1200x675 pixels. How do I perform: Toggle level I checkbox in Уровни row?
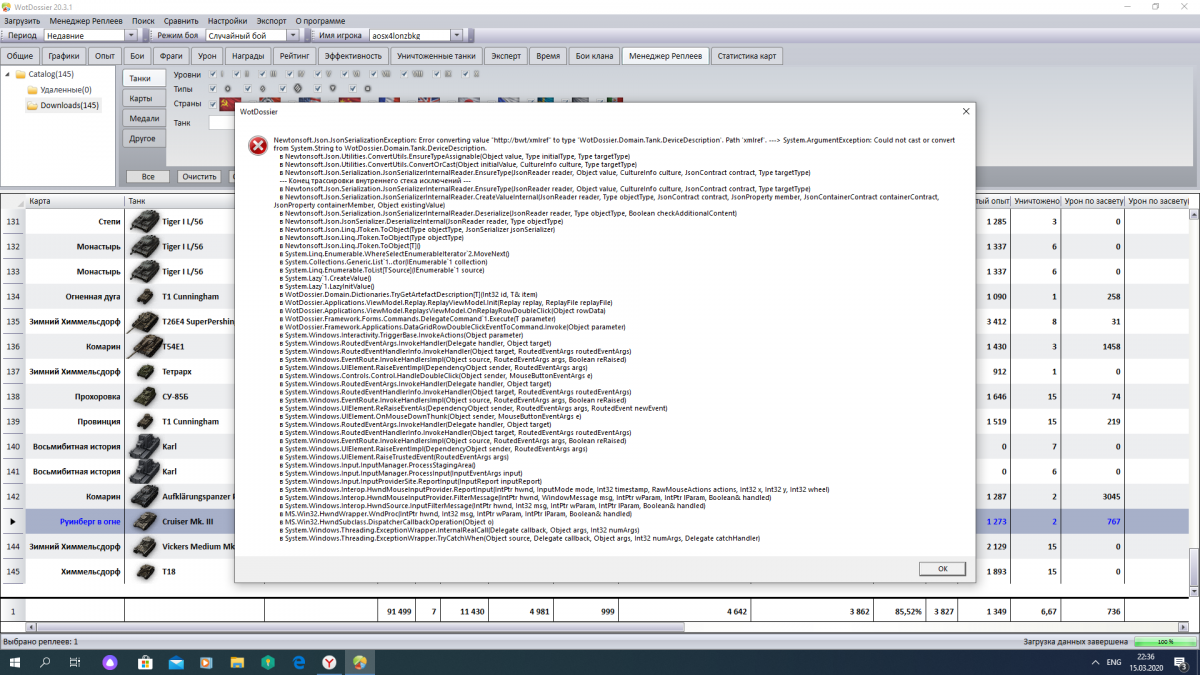(213, 74)
